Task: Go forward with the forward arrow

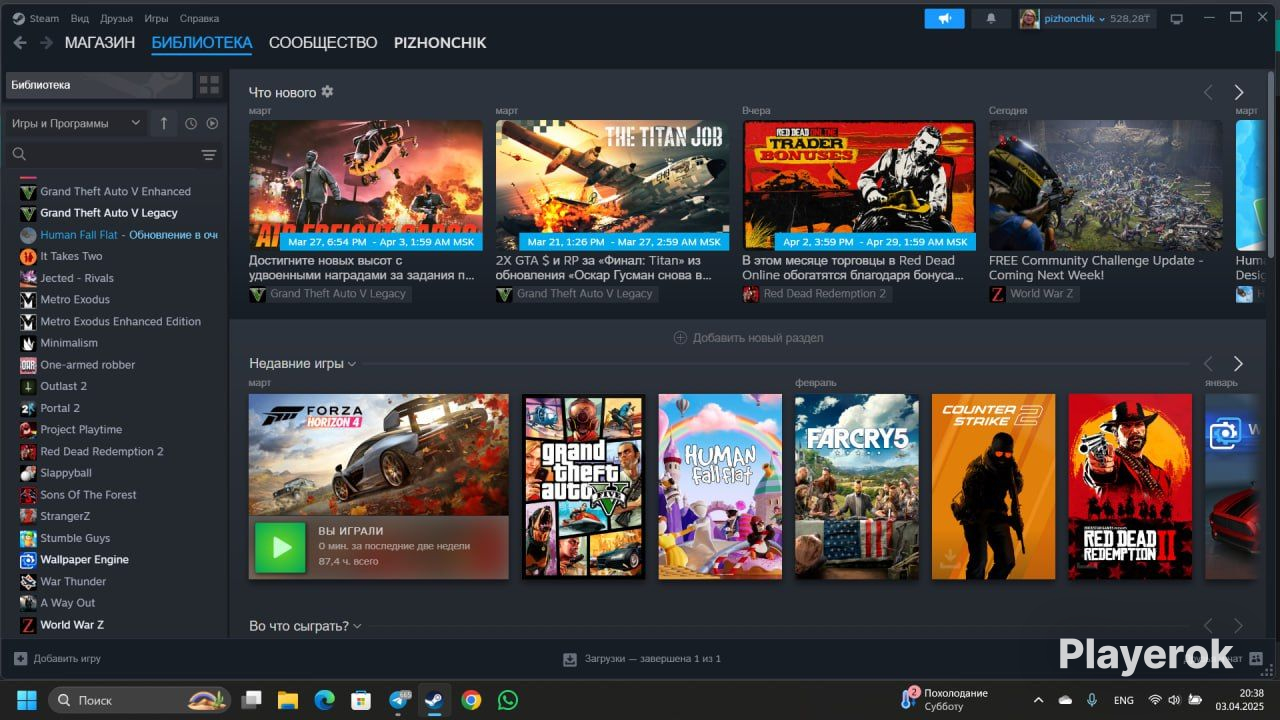Action: tap(46, 43)
